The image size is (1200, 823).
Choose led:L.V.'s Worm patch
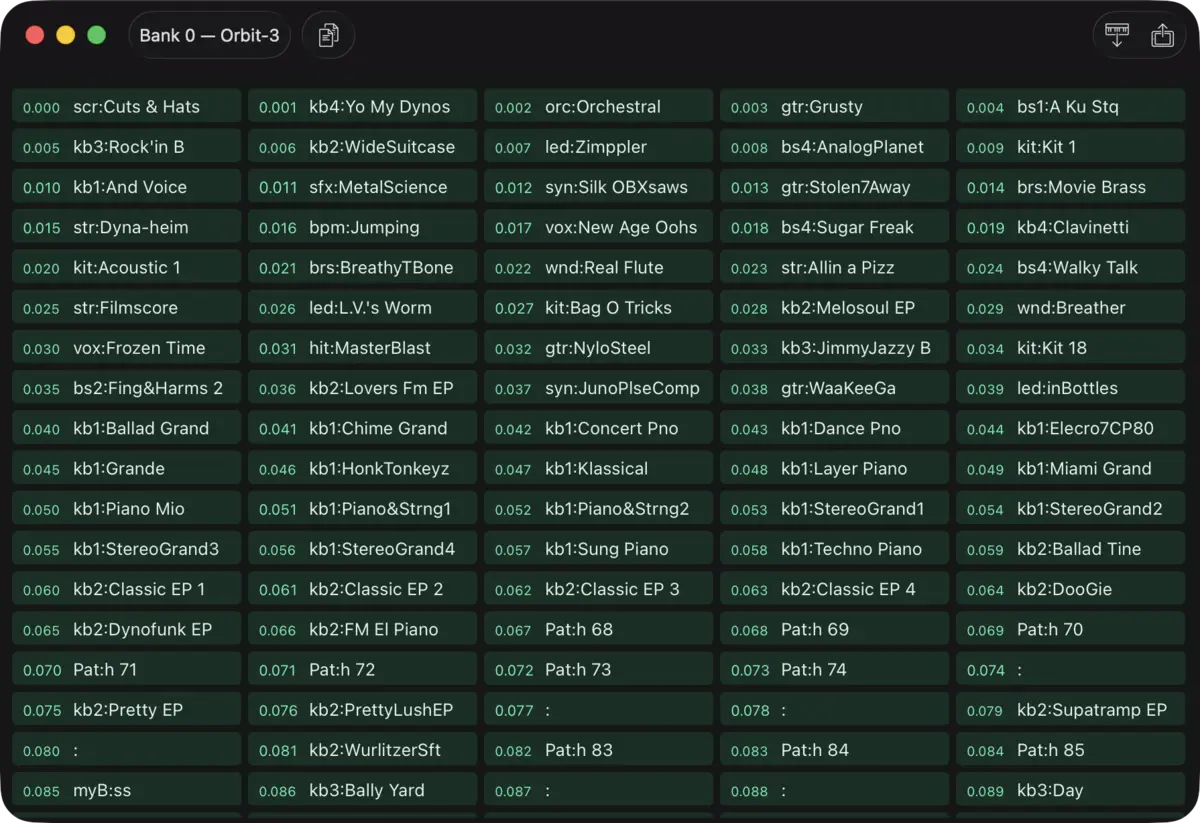coord(363,308)
